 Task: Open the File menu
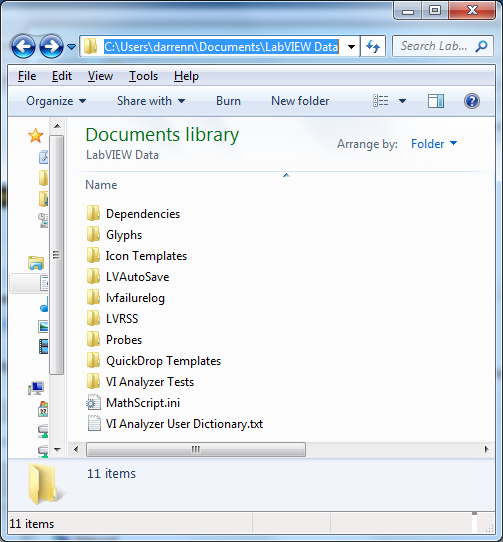pyautogui.click(x=27, y=76)
